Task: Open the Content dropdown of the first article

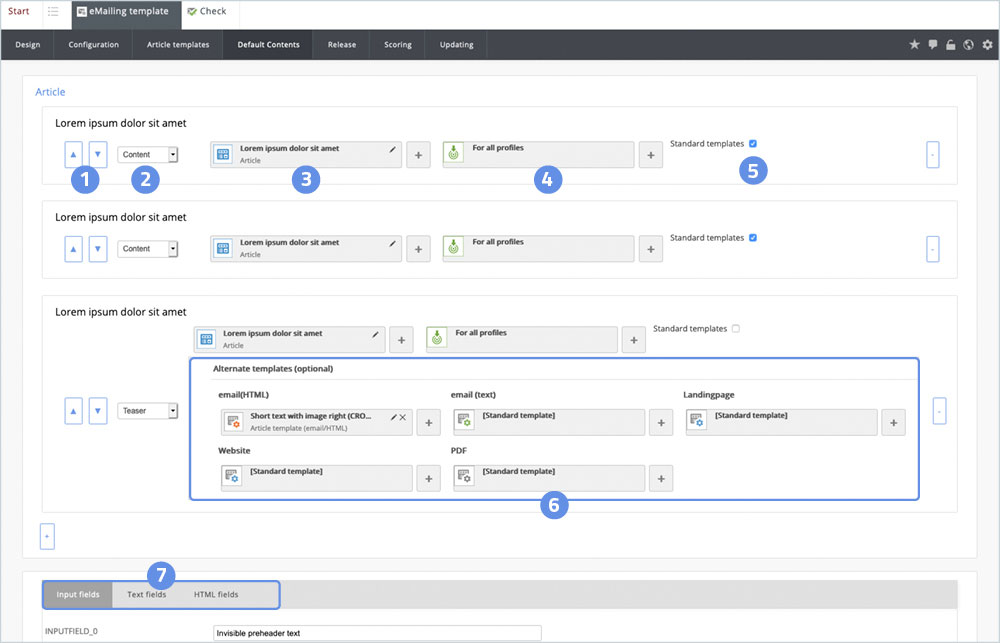Action: pos(148,155)
